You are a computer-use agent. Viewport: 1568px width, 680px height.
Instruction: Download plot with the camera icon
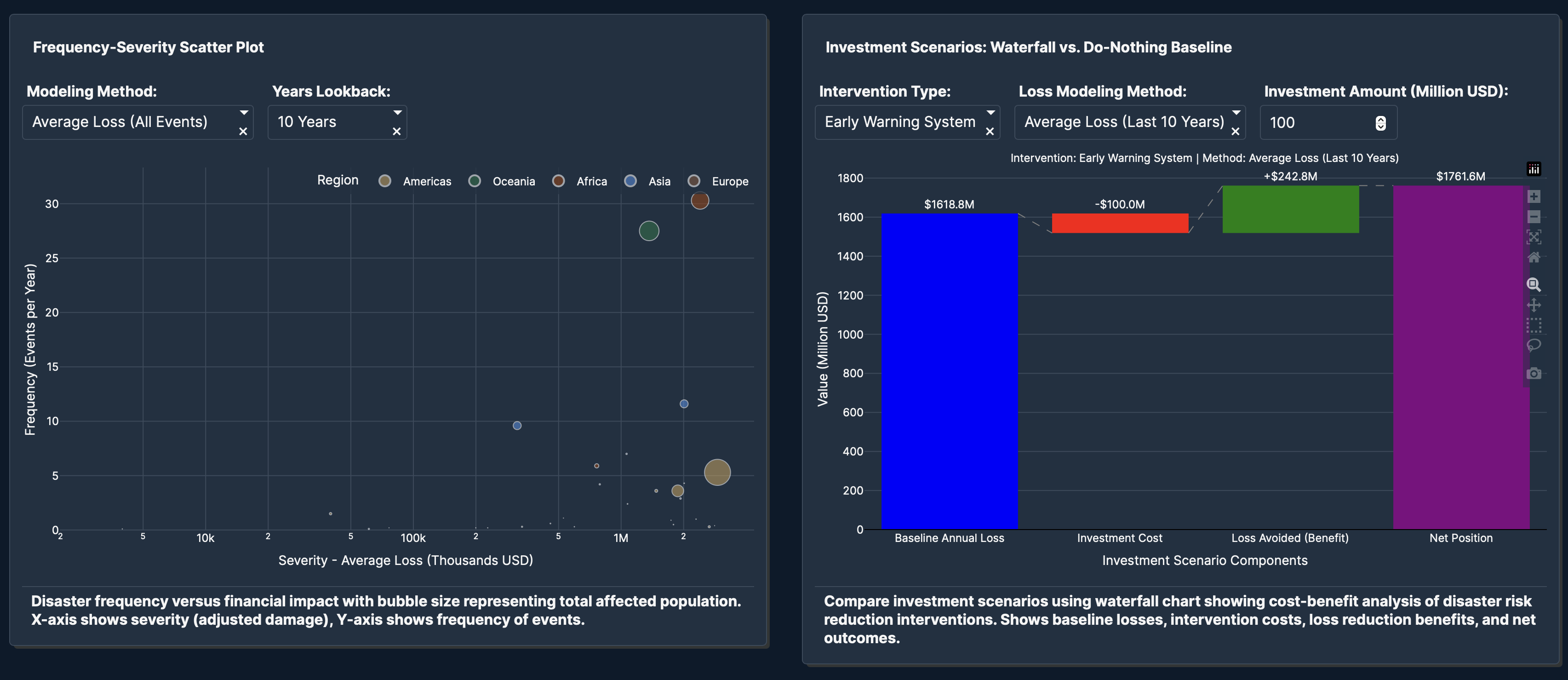click(x=1534, y=373)
